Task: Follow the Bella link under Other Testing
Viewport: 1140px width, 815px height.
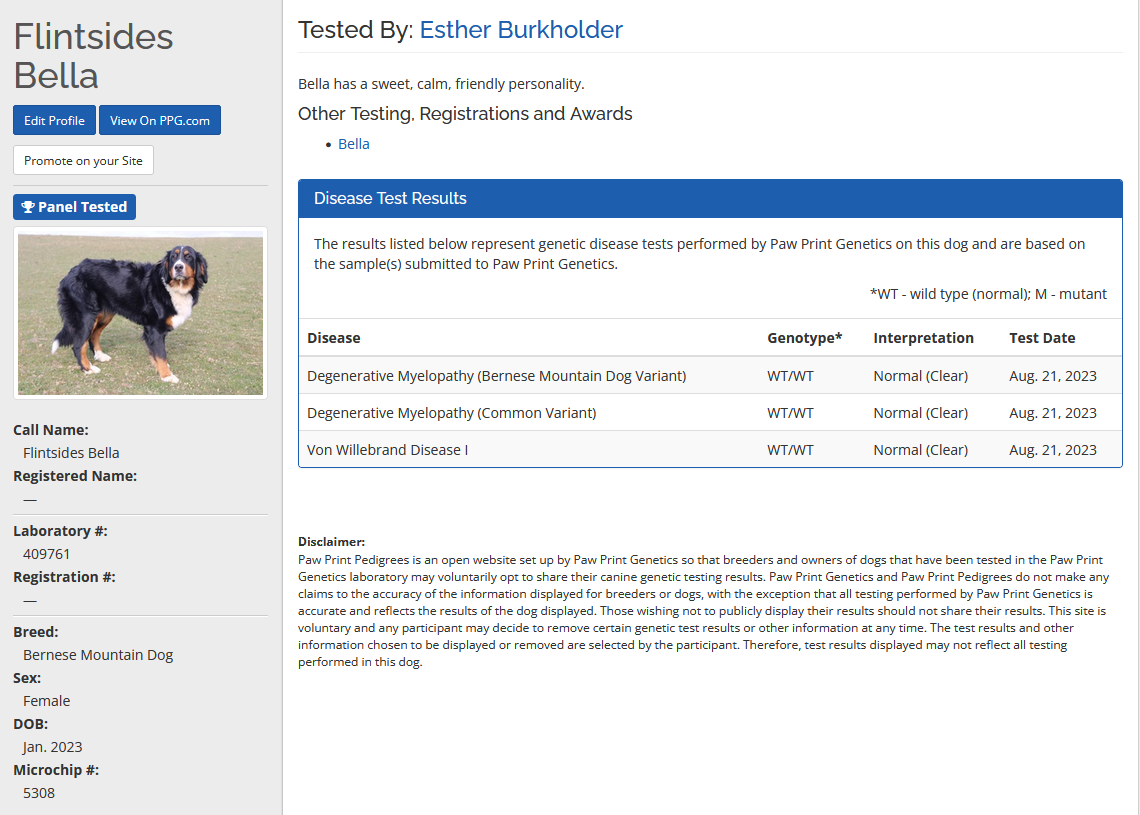Action: (354, 144)
